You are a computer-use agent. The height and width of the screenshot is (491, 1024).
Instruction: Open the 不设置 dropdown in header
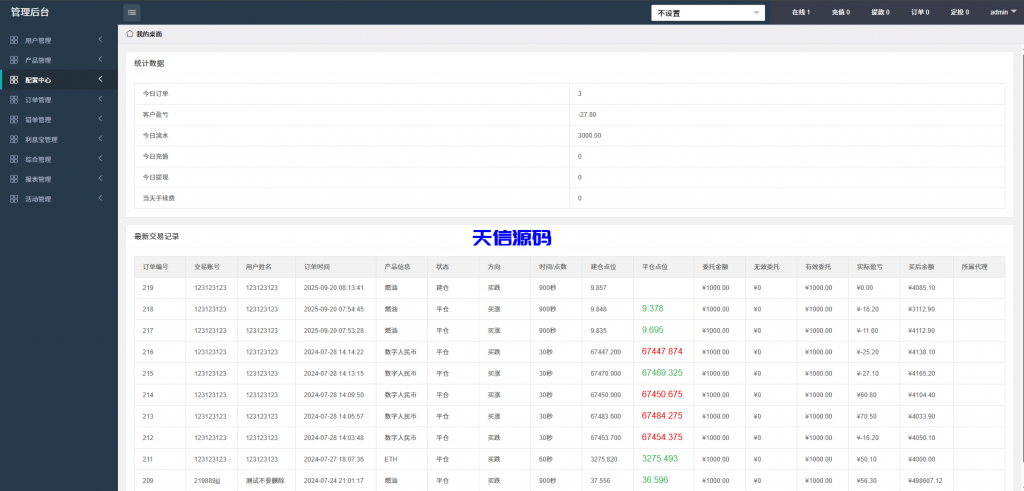708,13
